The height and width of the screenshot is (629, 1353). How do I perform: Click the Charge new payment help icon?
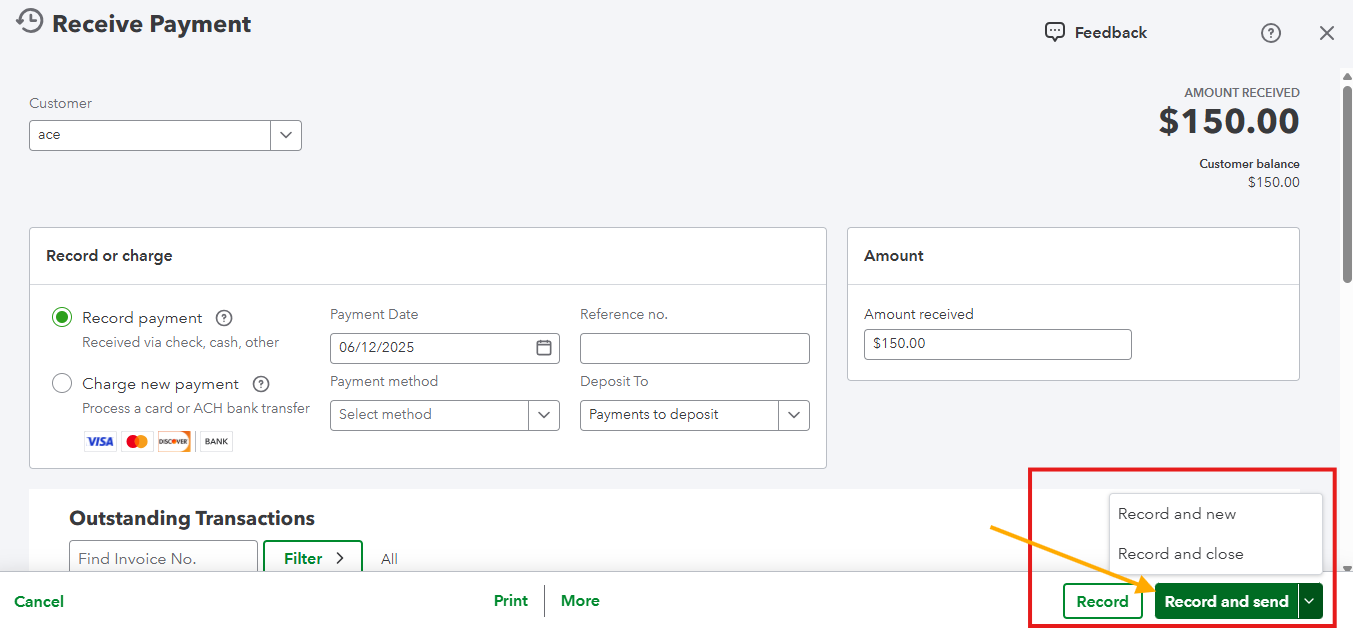(x=261, y=384)
